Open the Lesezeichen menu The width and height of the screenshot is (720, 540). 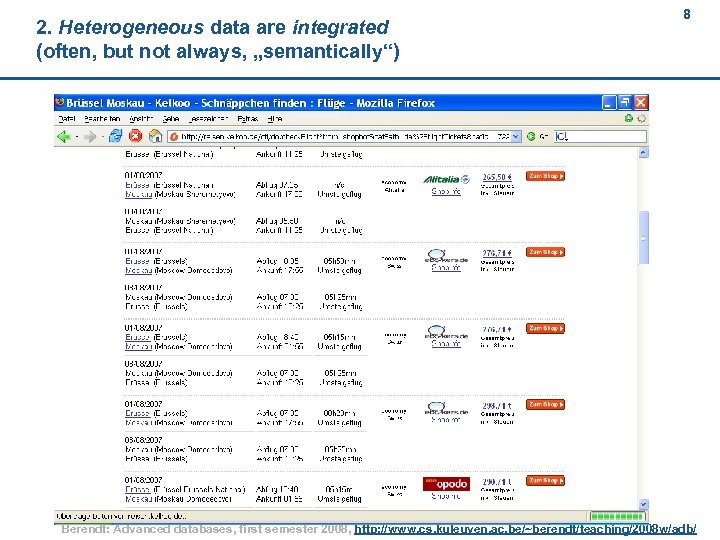click(x=208, y=119)
